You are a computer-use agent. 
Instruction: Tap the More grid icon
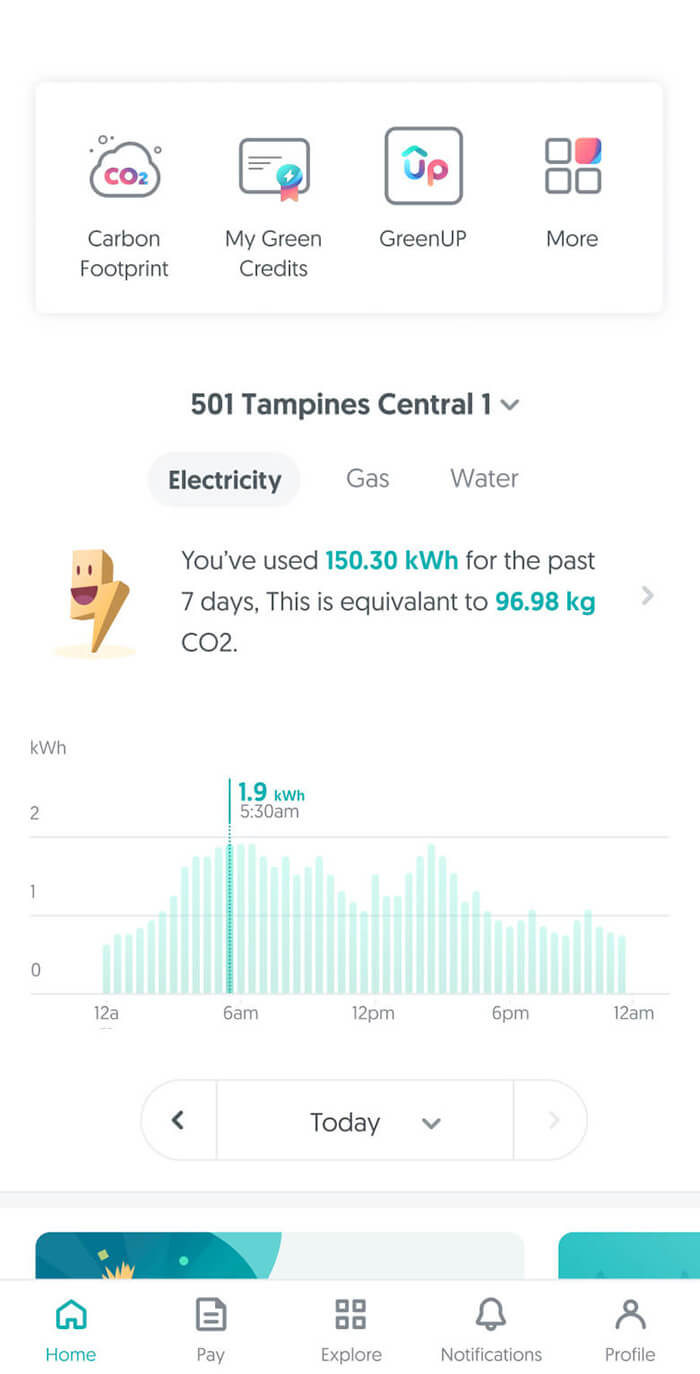[x=572, y=166]
